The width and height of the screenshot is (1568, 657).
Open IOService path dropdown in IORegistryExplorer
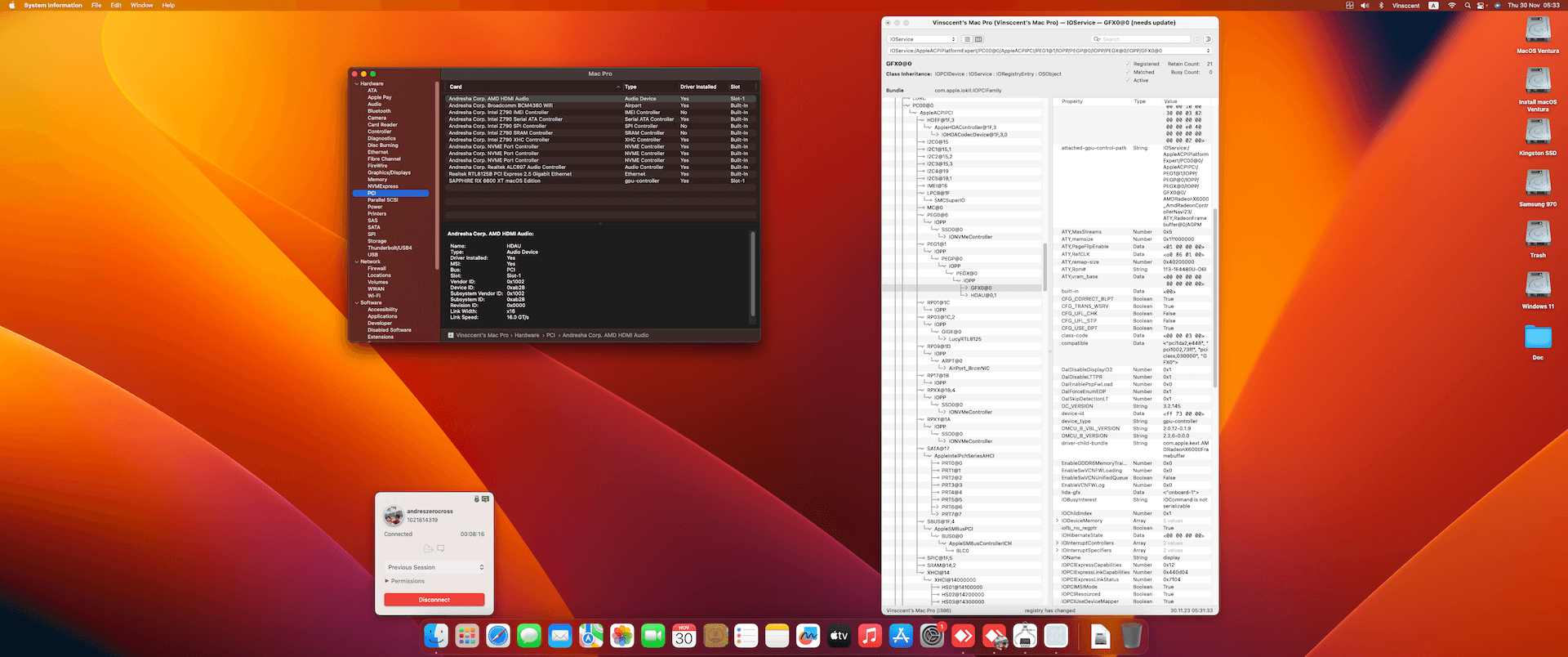point(1049,51)
